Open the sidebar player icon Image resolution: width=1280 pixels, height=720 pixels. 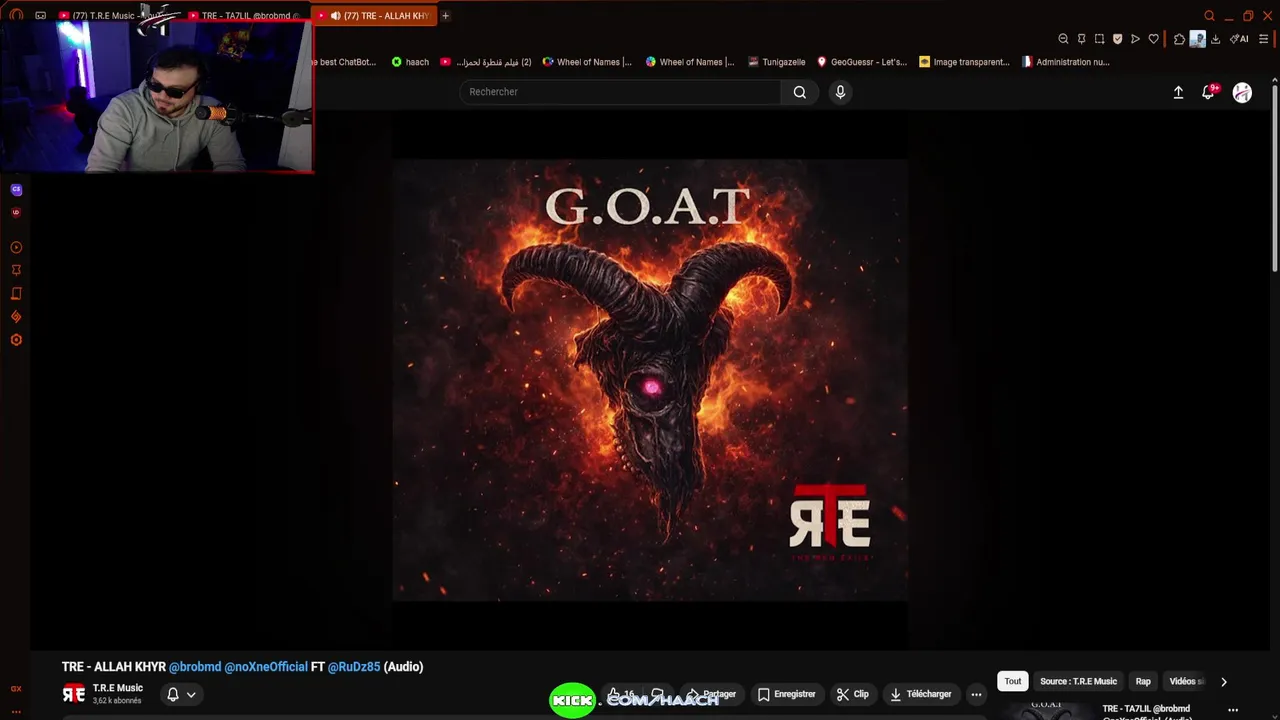(16, 247)
